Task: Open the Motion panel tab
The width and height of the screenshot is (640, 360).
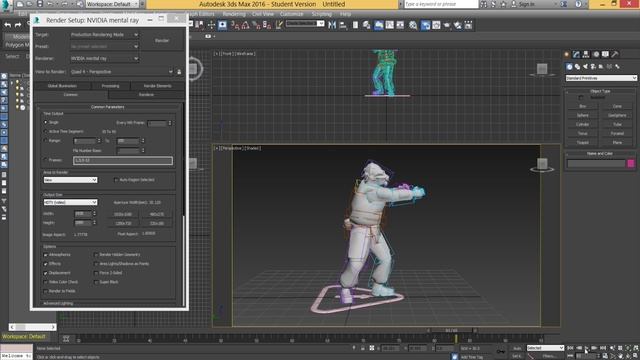Action: 596,54
